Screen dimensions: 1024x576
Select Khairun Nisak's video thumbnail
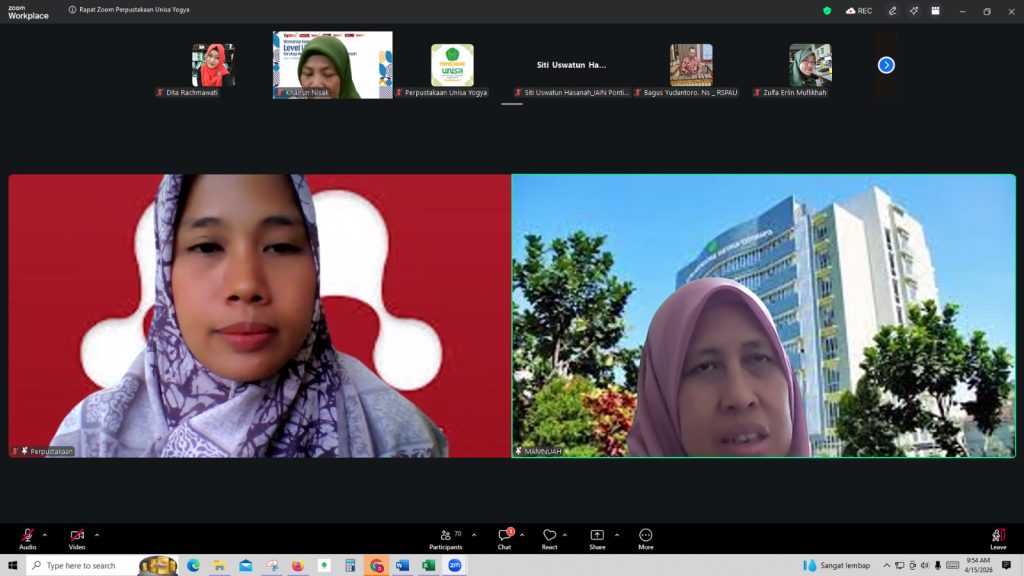point(332,65)
